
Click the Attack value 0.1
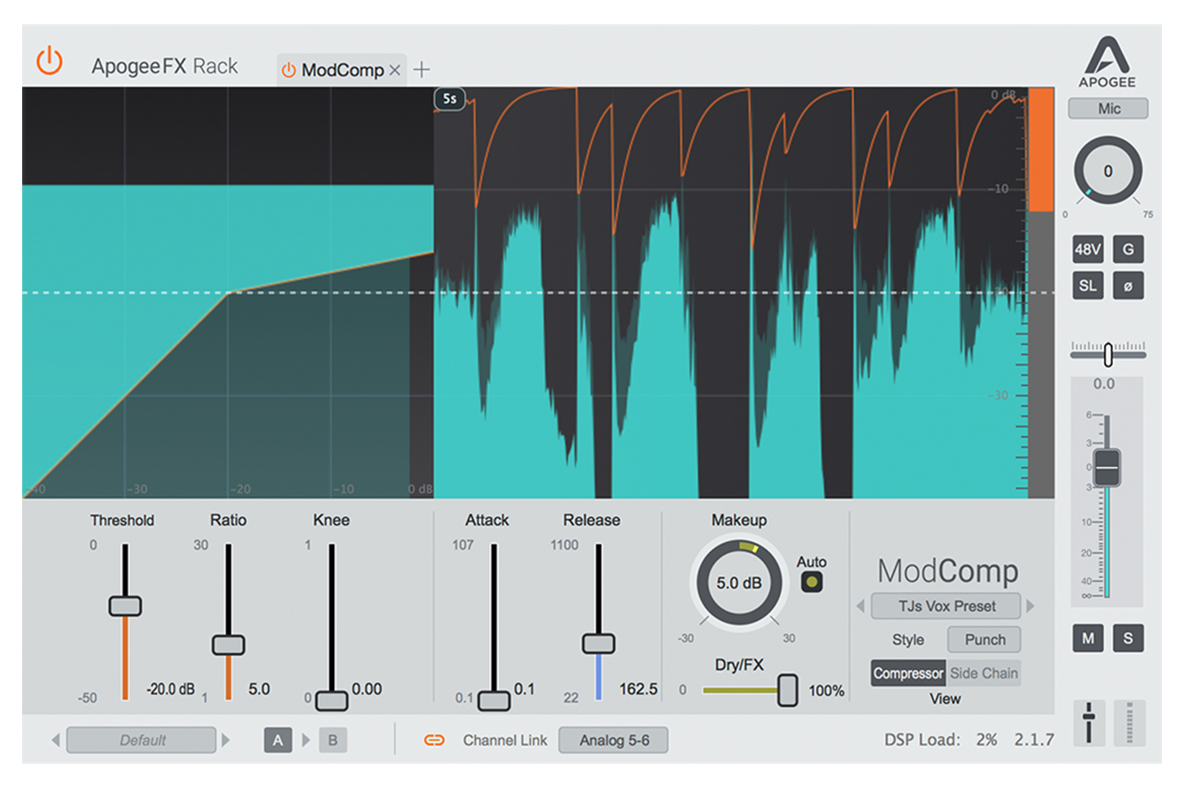tap(524, 689)
